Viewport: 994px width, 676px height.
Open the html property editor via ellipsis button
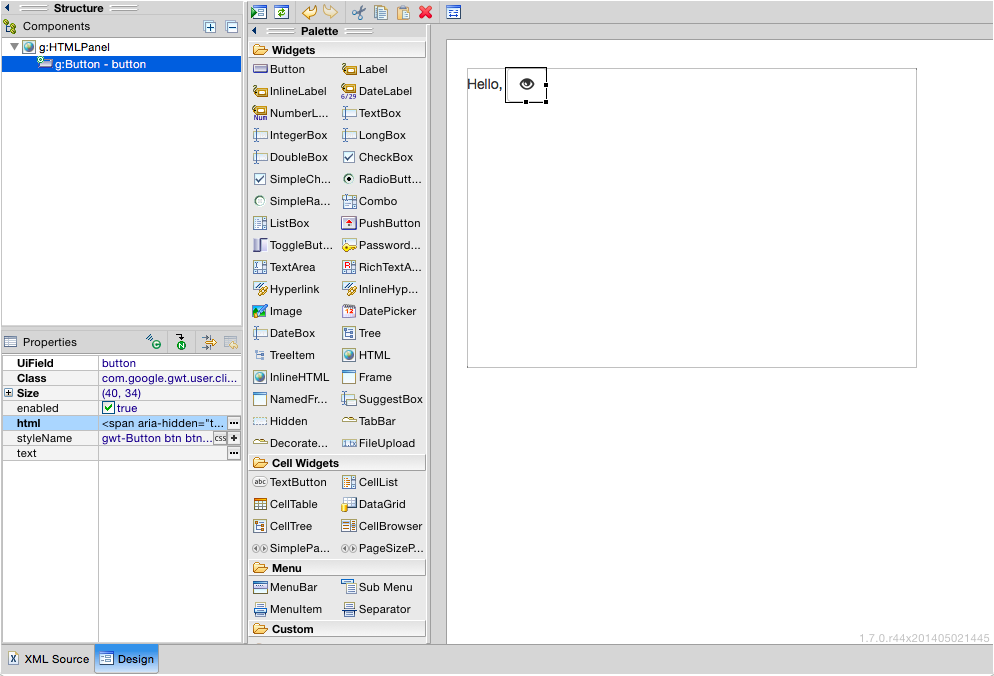click(x=232, y=423)
